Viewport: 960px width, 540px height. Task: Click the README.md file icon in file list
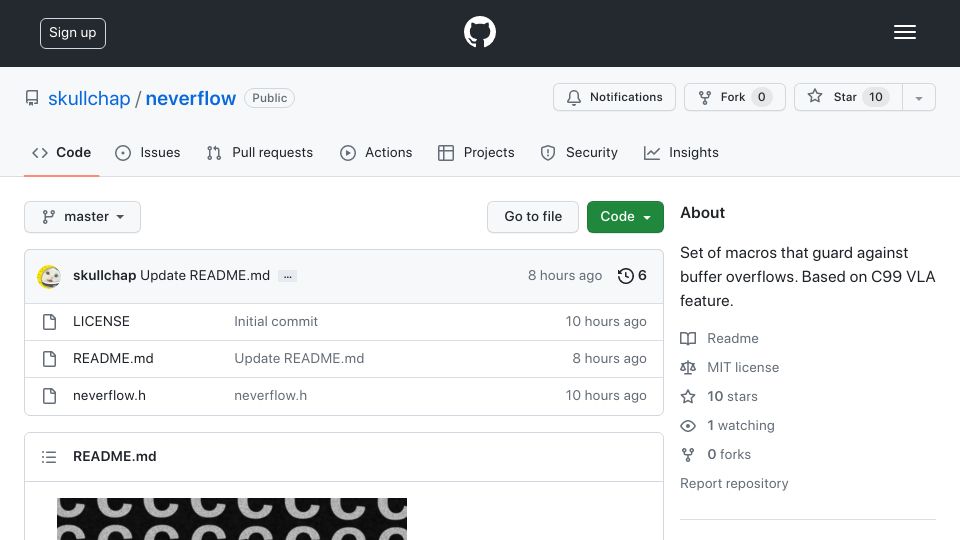(50, 359)
